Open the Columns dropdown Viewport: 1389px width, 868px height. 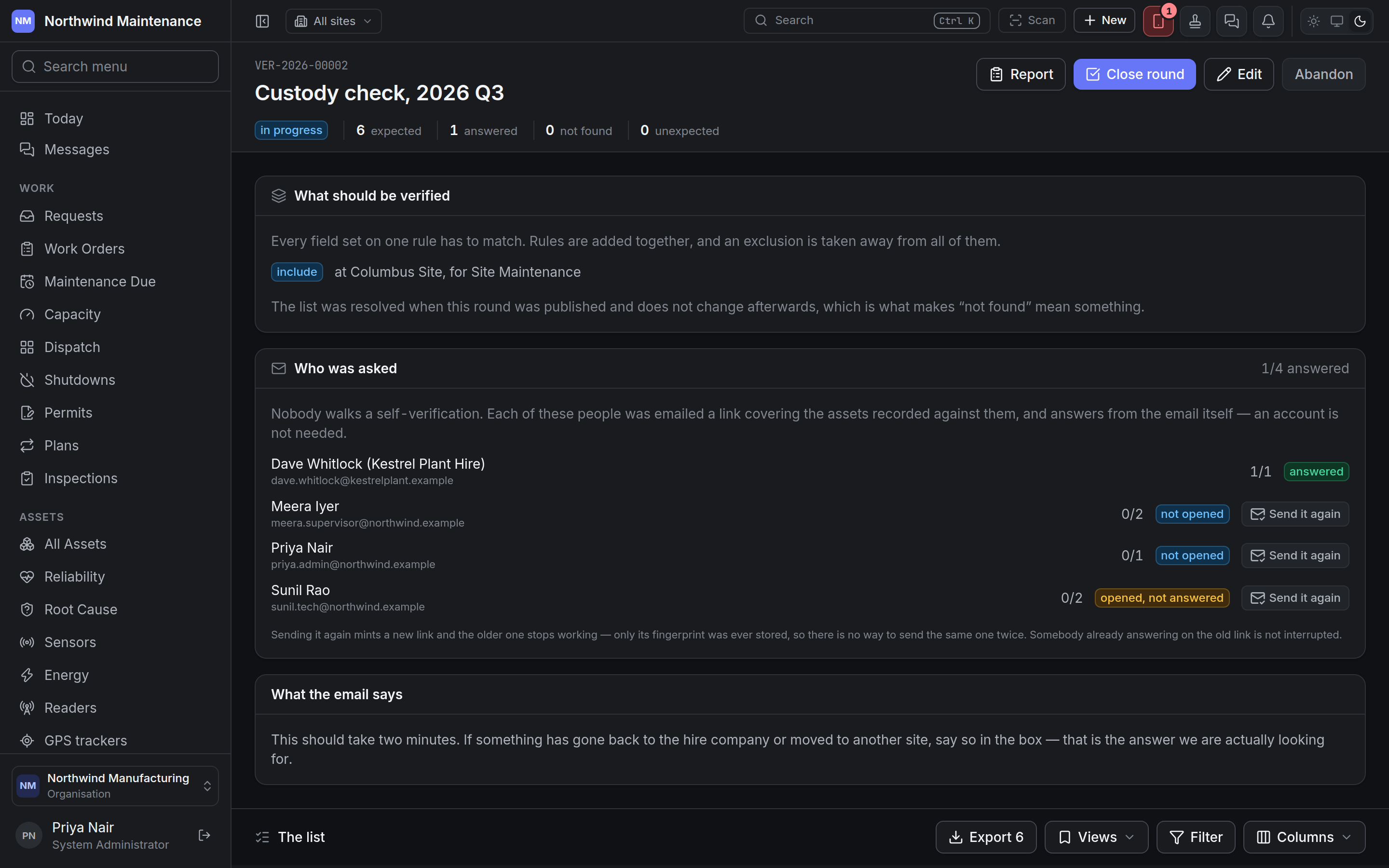[x=1304, y=837]
